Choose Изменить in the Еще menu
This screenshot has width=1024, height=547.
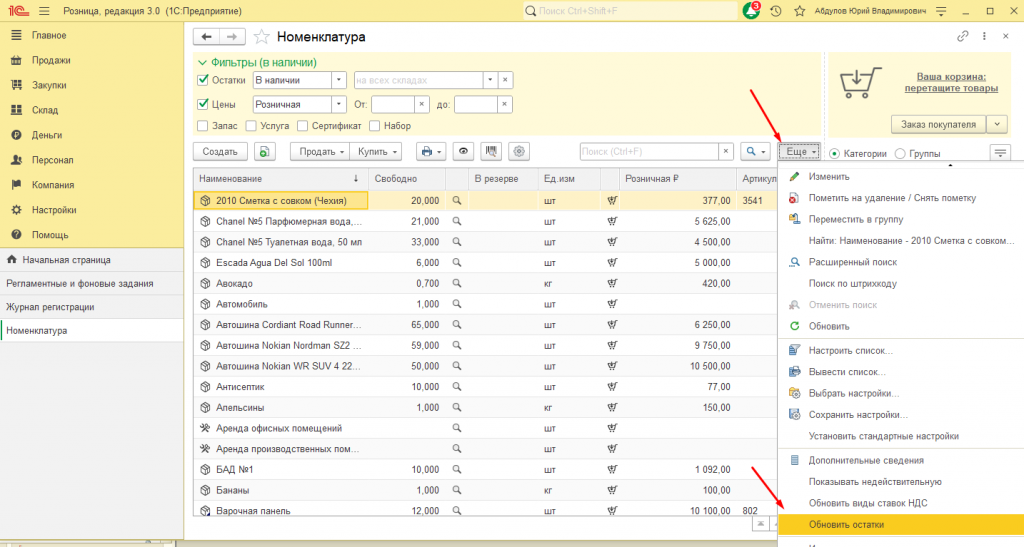point(829,177)
